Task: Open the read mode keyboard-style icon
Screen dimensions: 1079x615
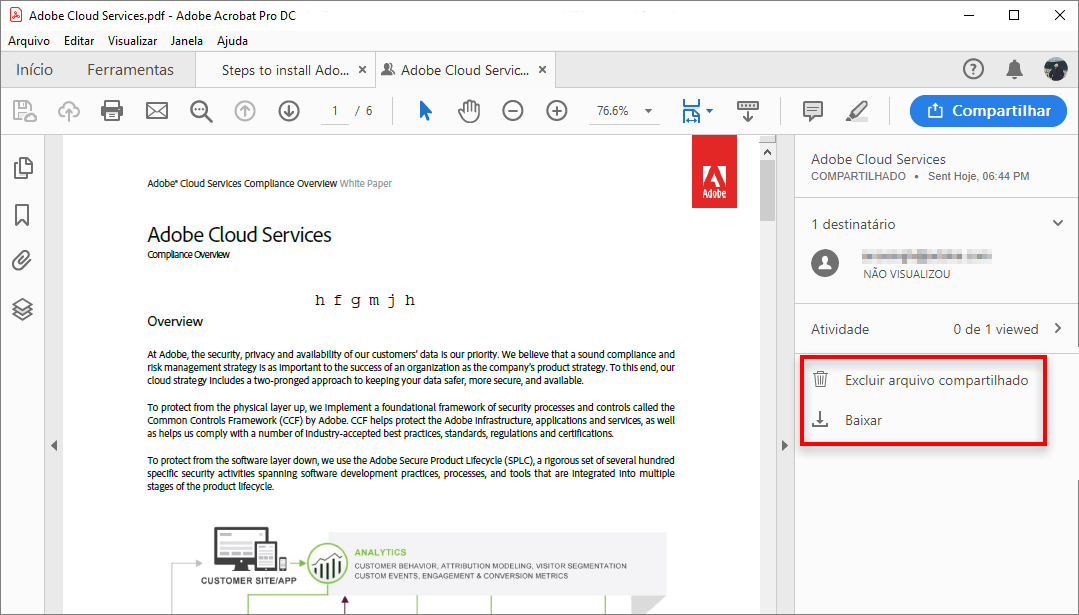Action: (747, 111)
